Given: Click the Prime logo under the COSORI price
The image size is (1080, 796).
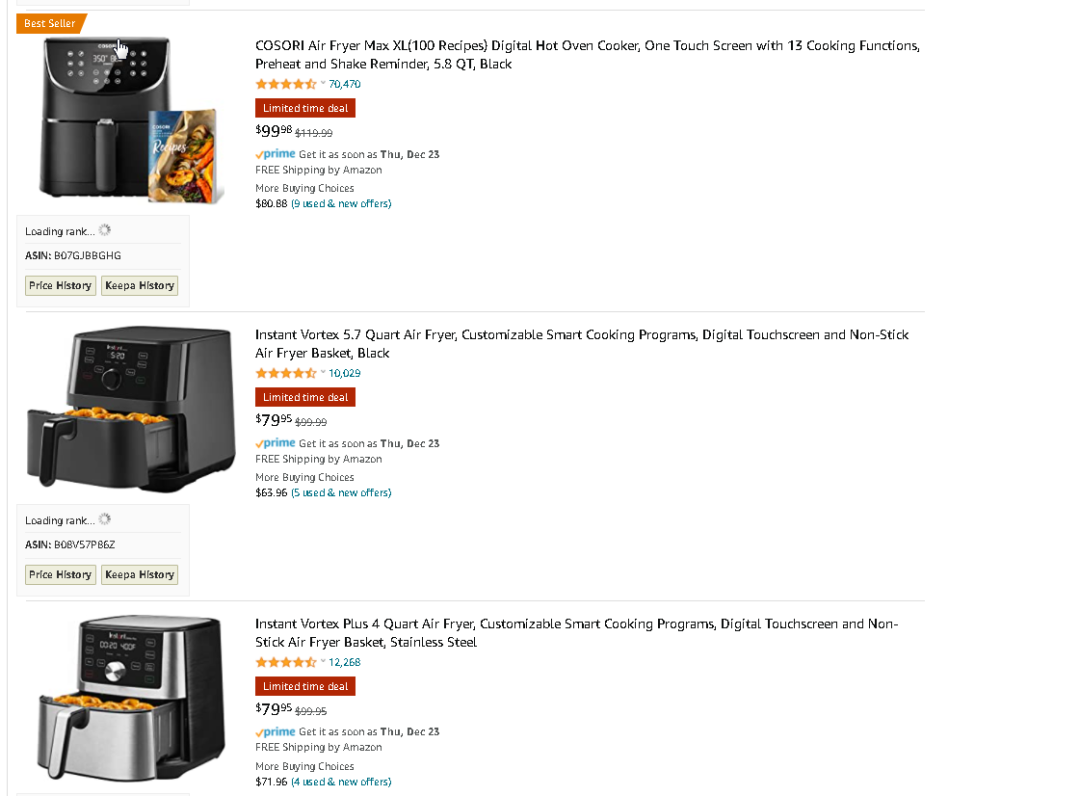Looking at the screenshot, I should click(x=275, y=154).
